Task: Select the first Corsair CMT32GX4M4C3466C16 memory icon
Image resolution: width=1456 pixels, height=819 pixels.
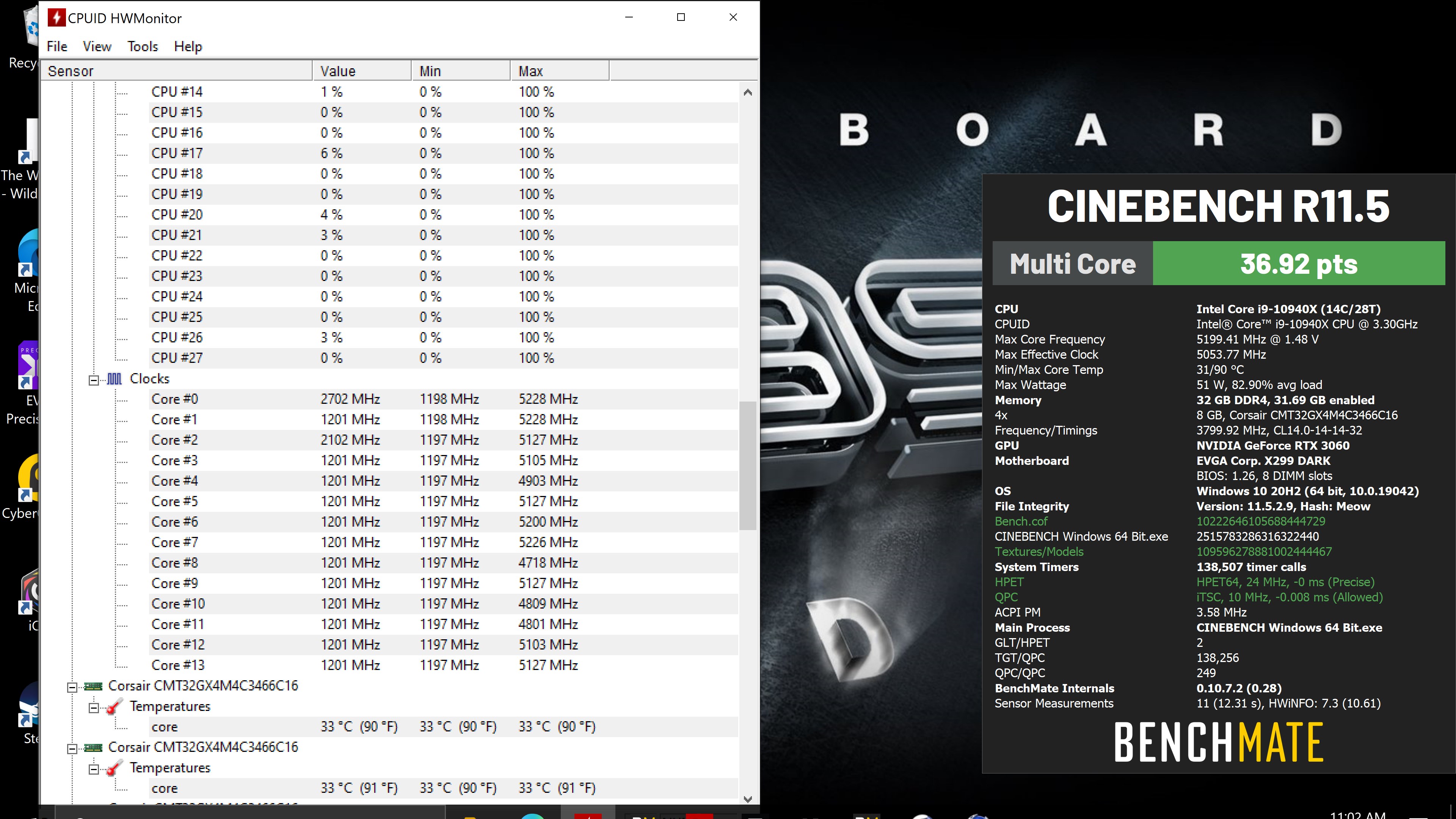Action: click(93, 686)
